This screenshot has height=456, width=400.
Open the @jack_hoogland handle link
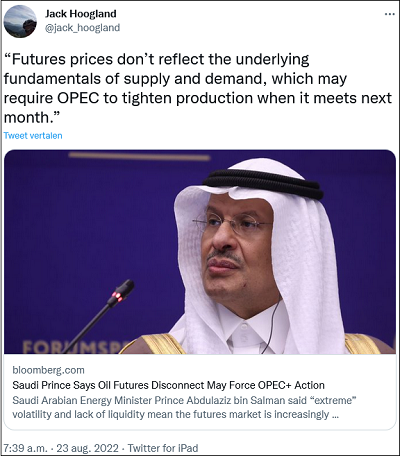click(x=82, y=28)
